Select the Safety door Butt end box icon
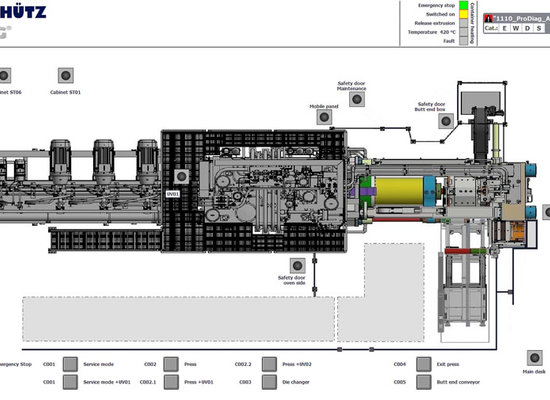This screenshot has width=550, height=400. click(446, 121)
